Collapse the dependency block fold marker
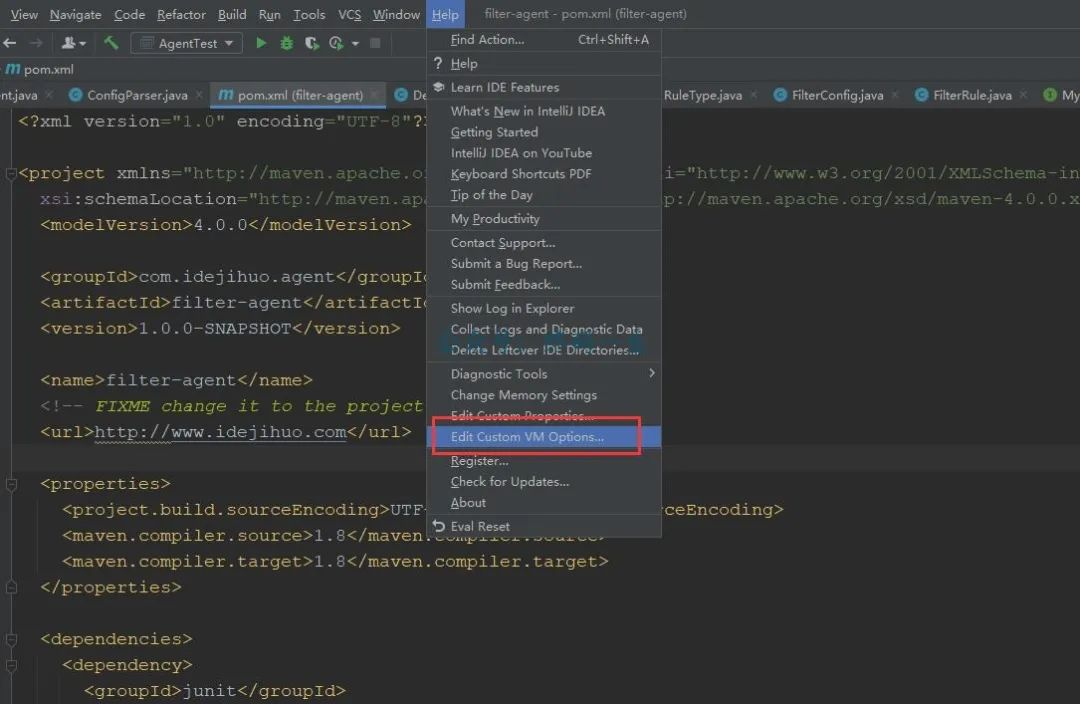This screenshot has width=1080, height=704. 11,665
